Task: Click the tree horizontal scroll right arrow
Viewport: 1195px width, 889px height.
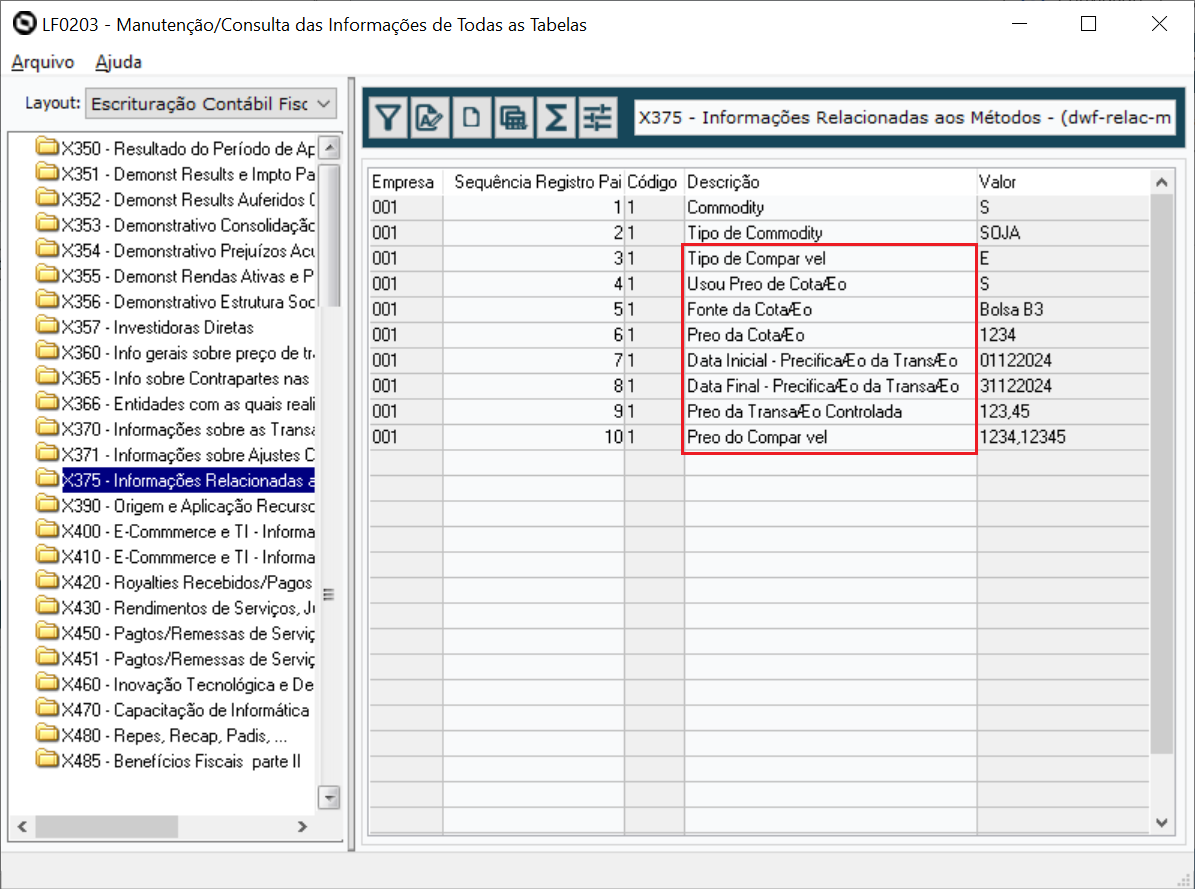Action: [x=303, y=826]
